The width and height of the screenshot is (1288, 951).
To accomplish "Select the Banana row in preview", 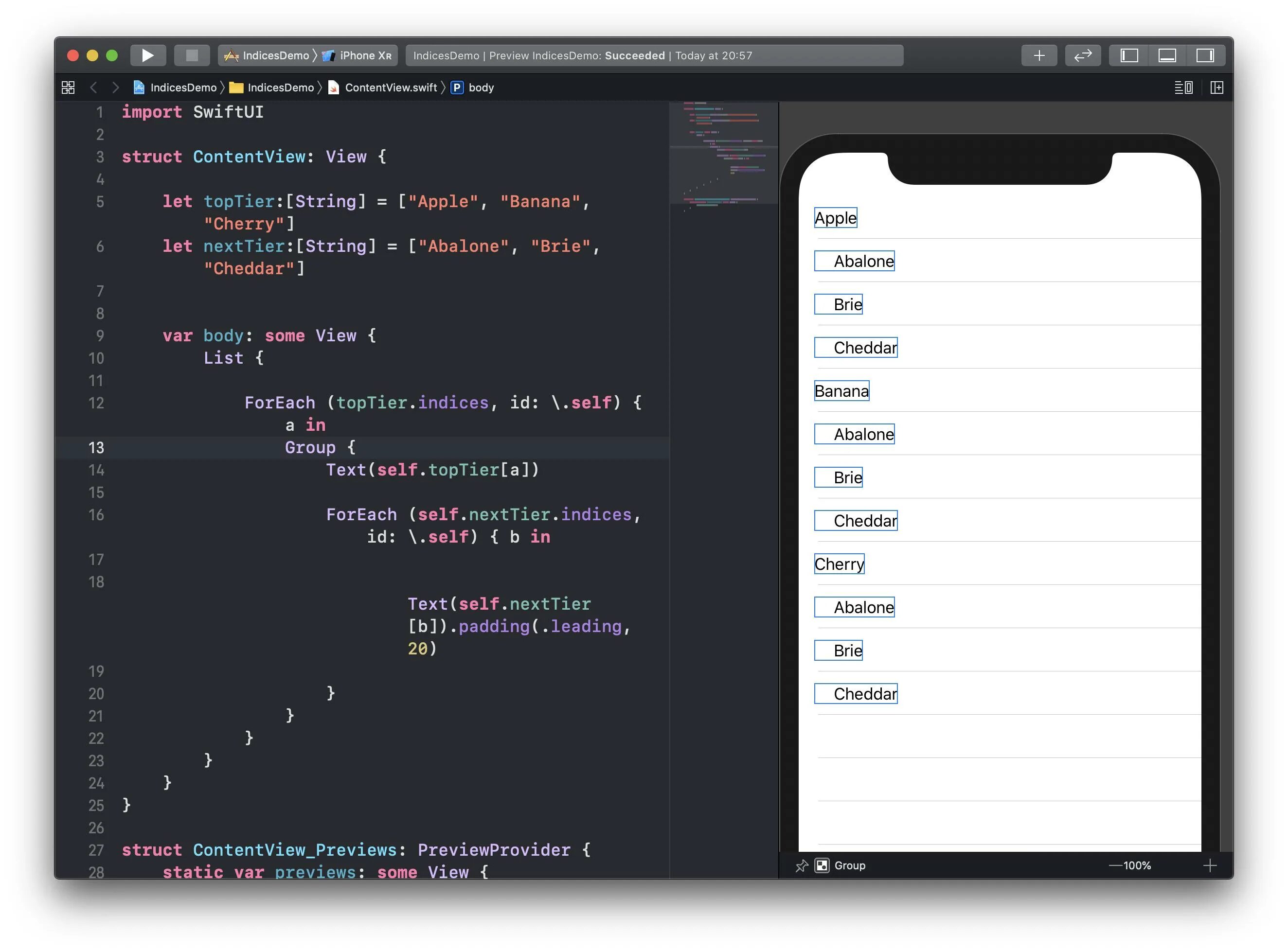I will [x=841, y=391].
